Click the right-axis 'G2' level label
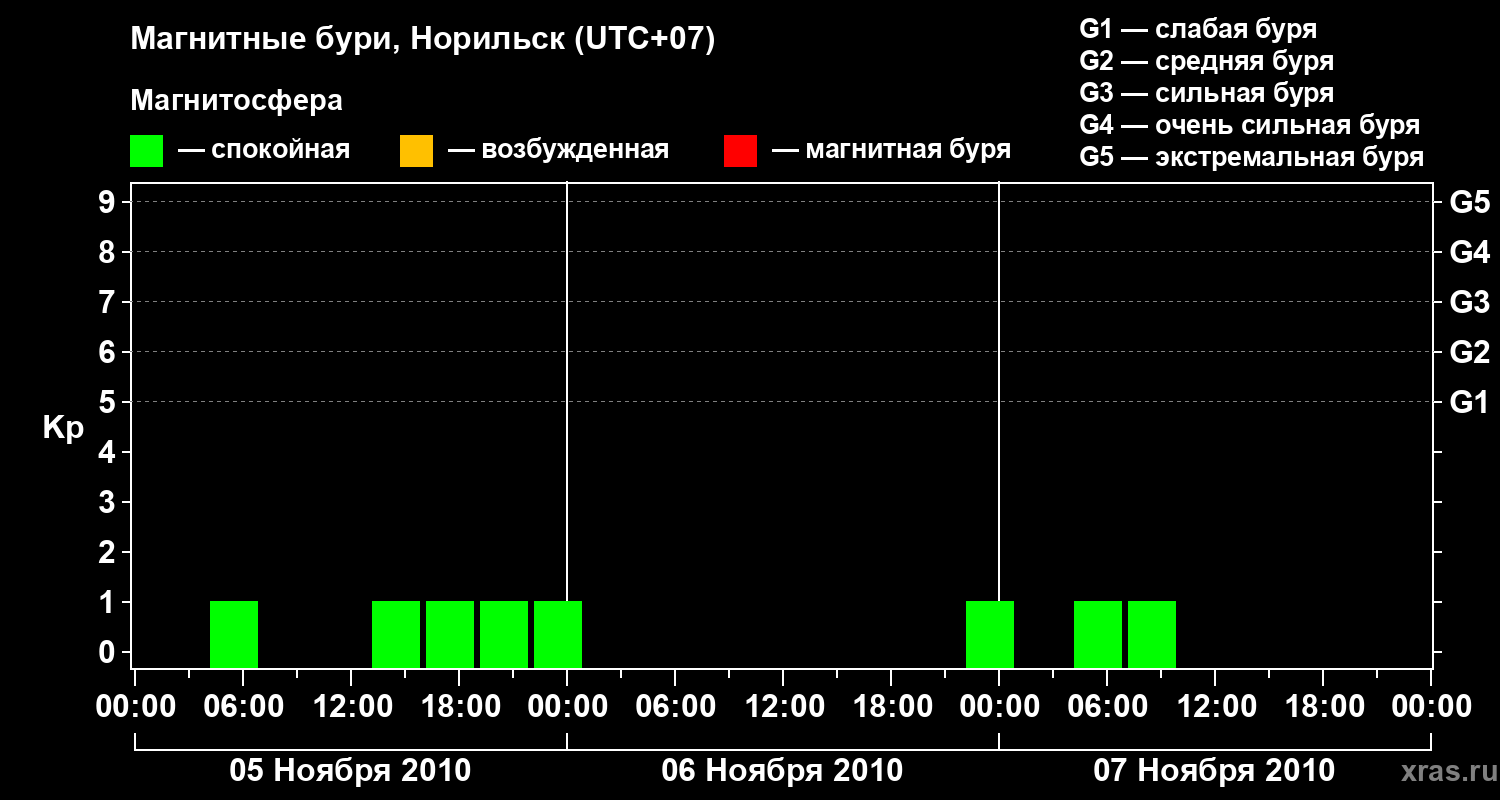The width and height of the screenshot is (1500, 800). click(1470, 352)
